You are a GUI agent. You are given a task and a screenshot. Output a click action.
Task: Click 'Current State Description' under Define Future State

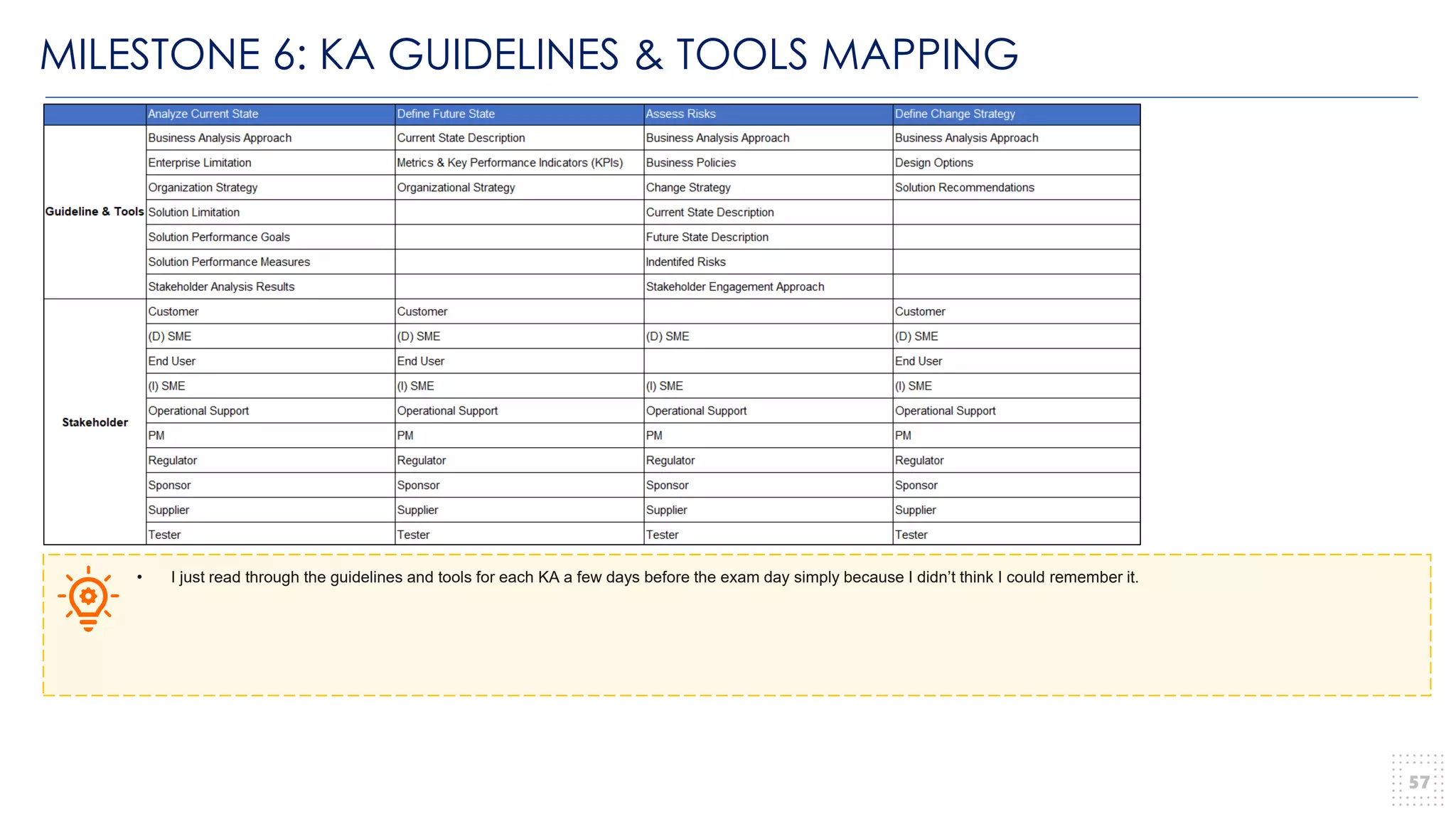pyautogui.click(x=519, y=138)
